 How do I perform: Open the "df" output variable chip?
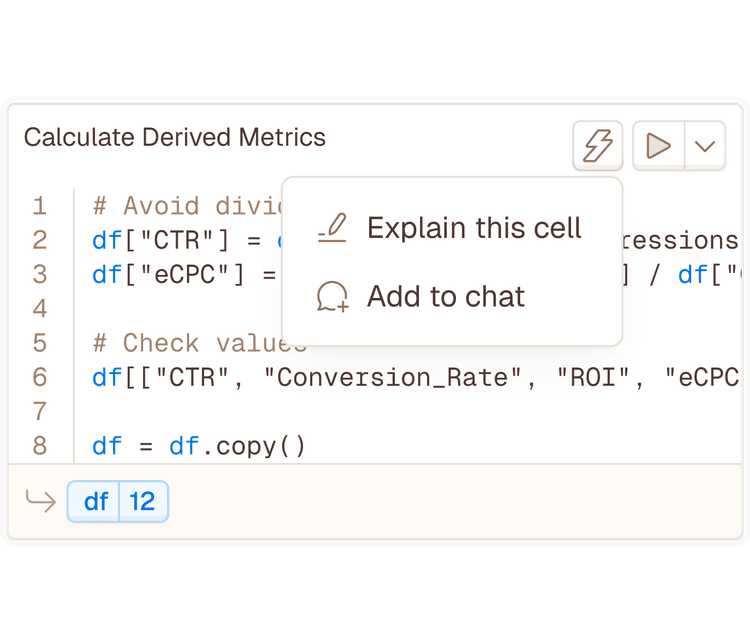[x=95, y=501]
